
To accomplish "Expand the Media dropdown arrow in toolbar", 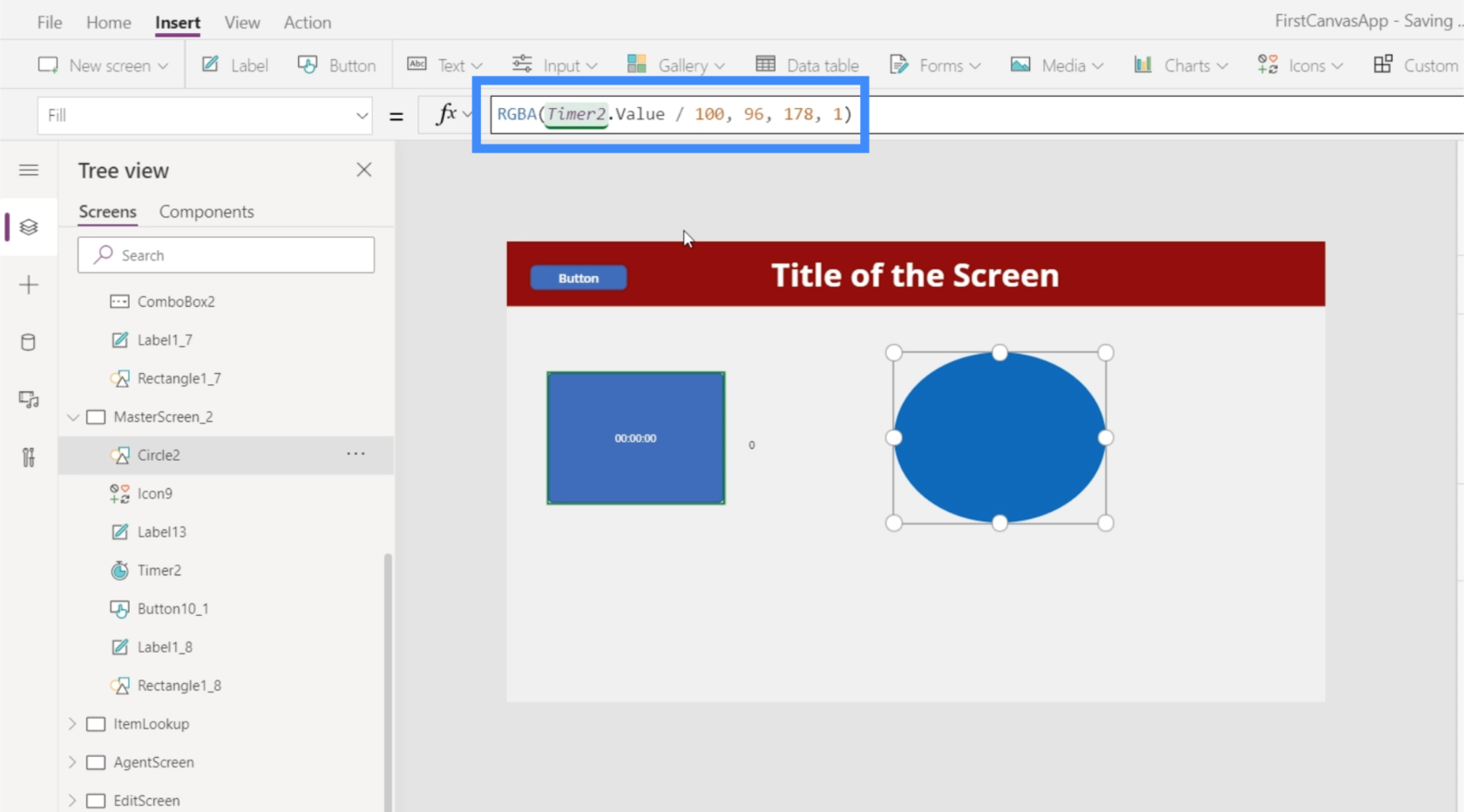I will pyautogui.click(x=1097, y=66).
